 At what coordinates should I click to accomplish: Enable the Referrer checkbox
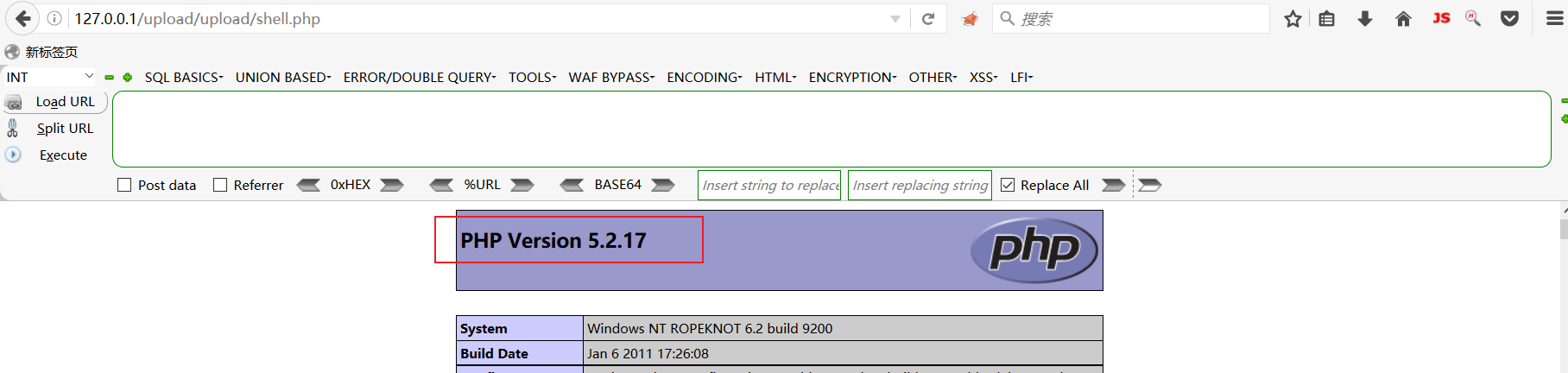pos(220,185)
